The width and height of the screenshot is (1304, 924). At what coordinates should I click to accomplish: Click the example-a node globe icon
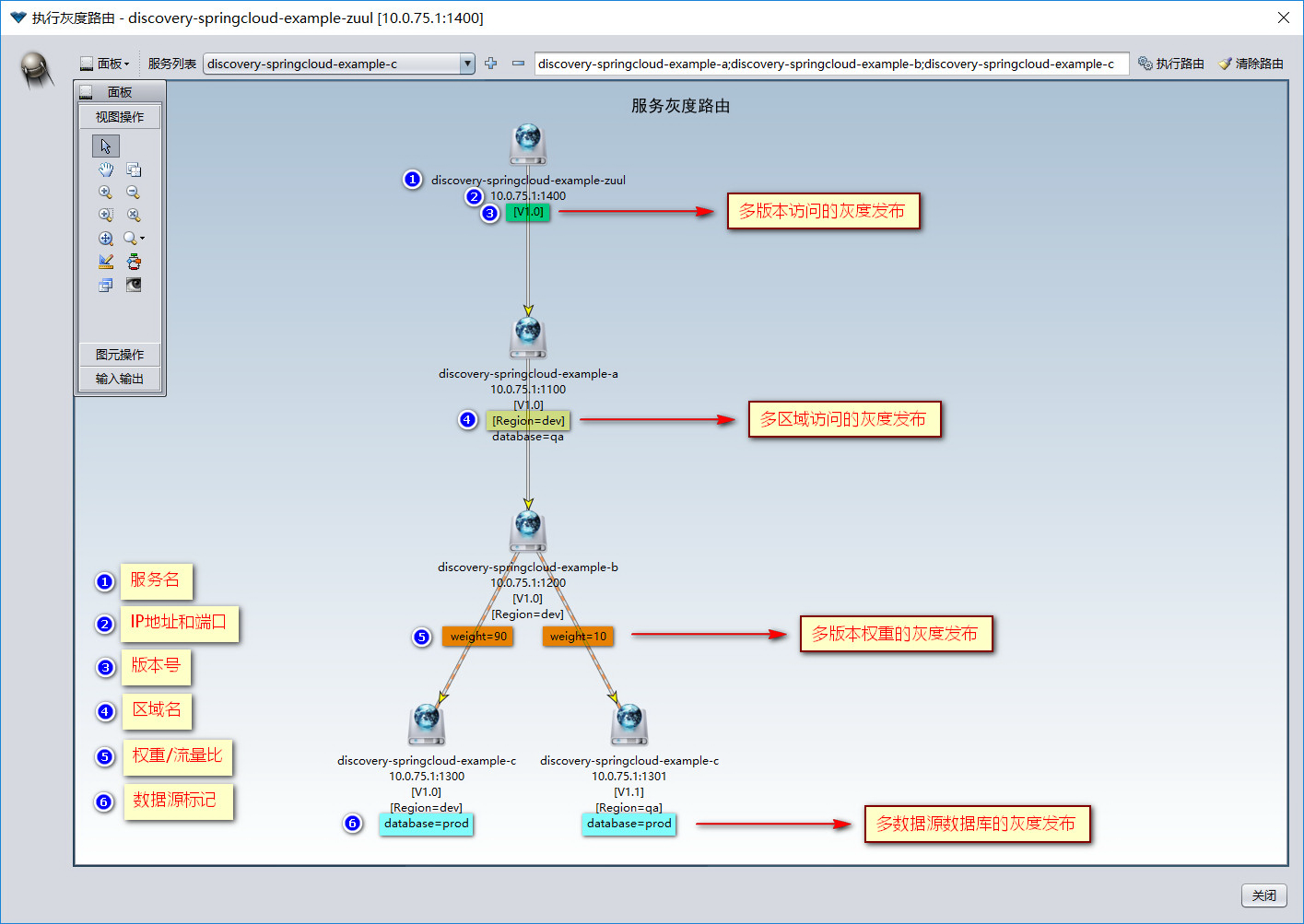(528, 338)
